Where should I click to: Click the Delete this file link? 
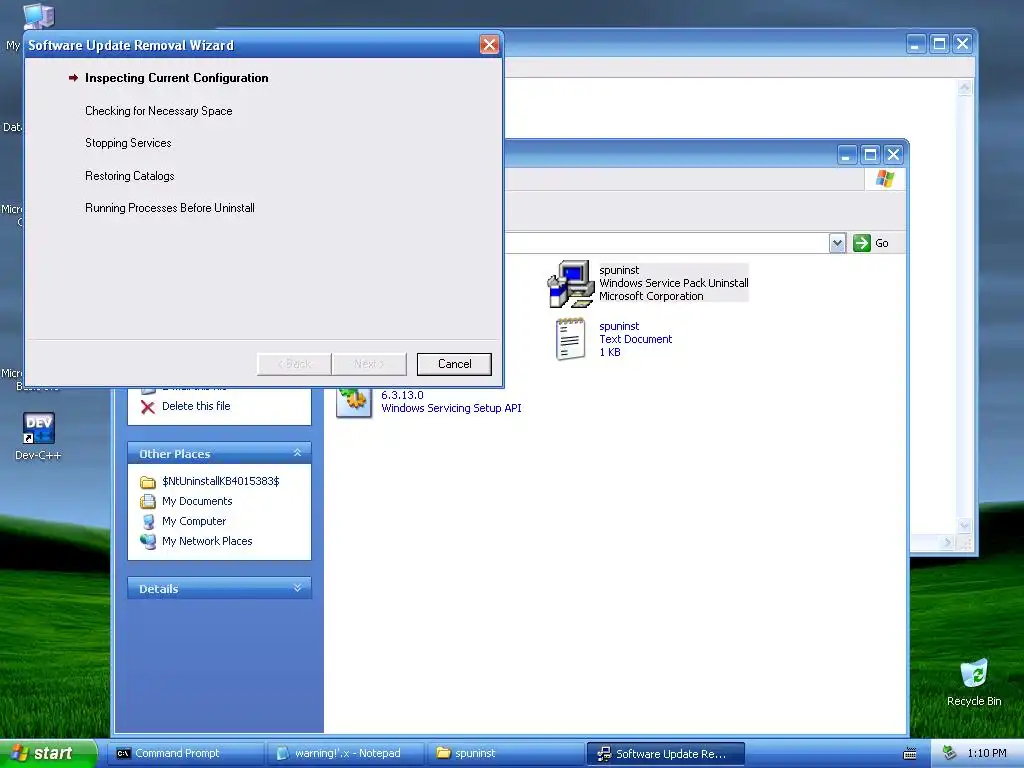click(x=196, y=406)
